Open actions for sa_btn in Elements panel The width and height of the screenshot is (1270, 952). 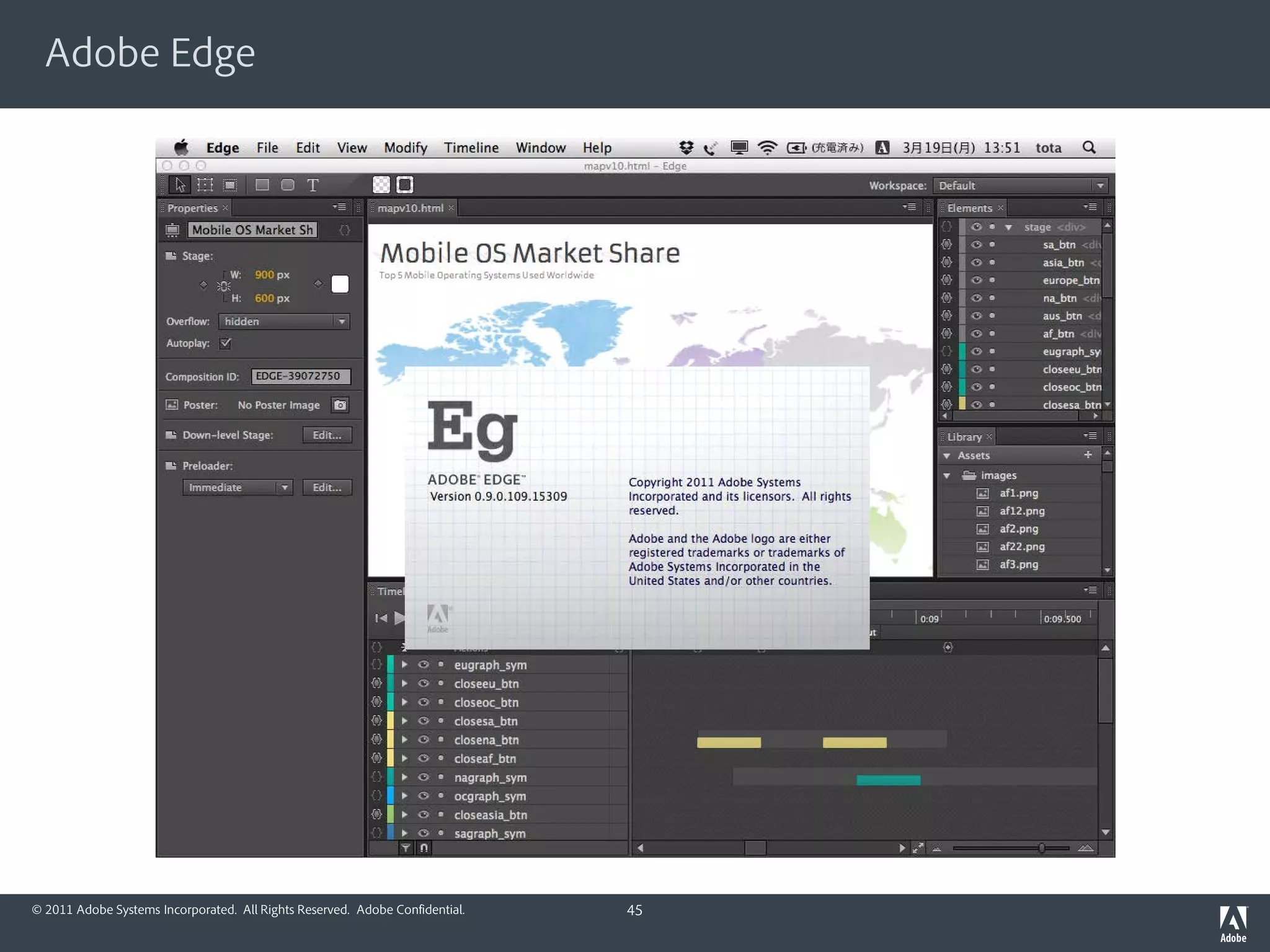(x=947, y=244)
